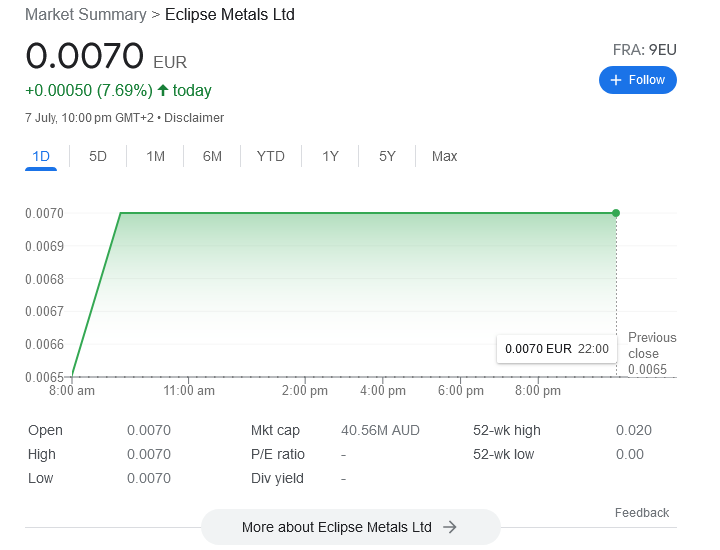Open the Disclaimer link

[x=194, y=118]
